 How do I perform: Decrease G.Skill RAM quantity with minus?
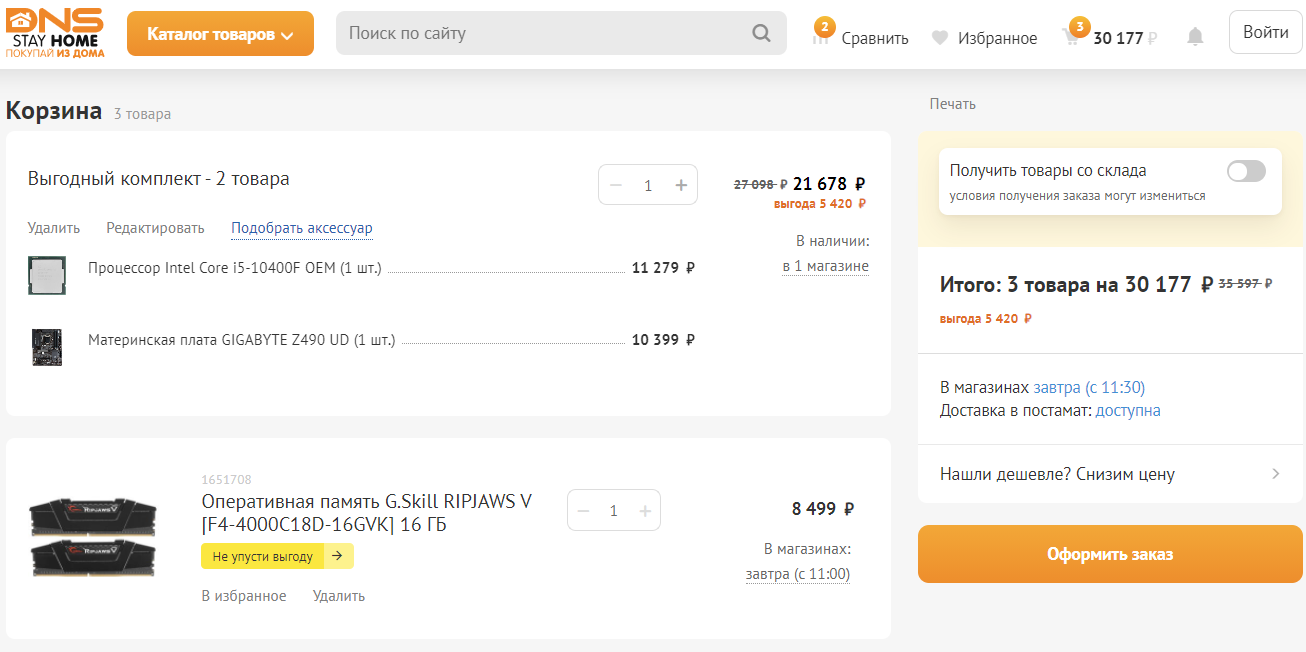point(583,511)
